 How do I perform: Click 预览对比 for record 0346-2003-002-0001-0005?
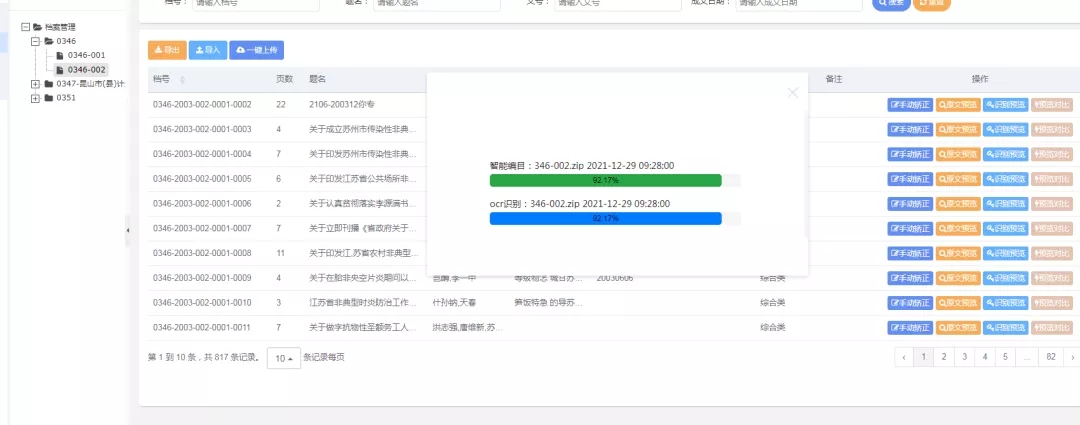pyautogui.click(x=1050, y=179)
